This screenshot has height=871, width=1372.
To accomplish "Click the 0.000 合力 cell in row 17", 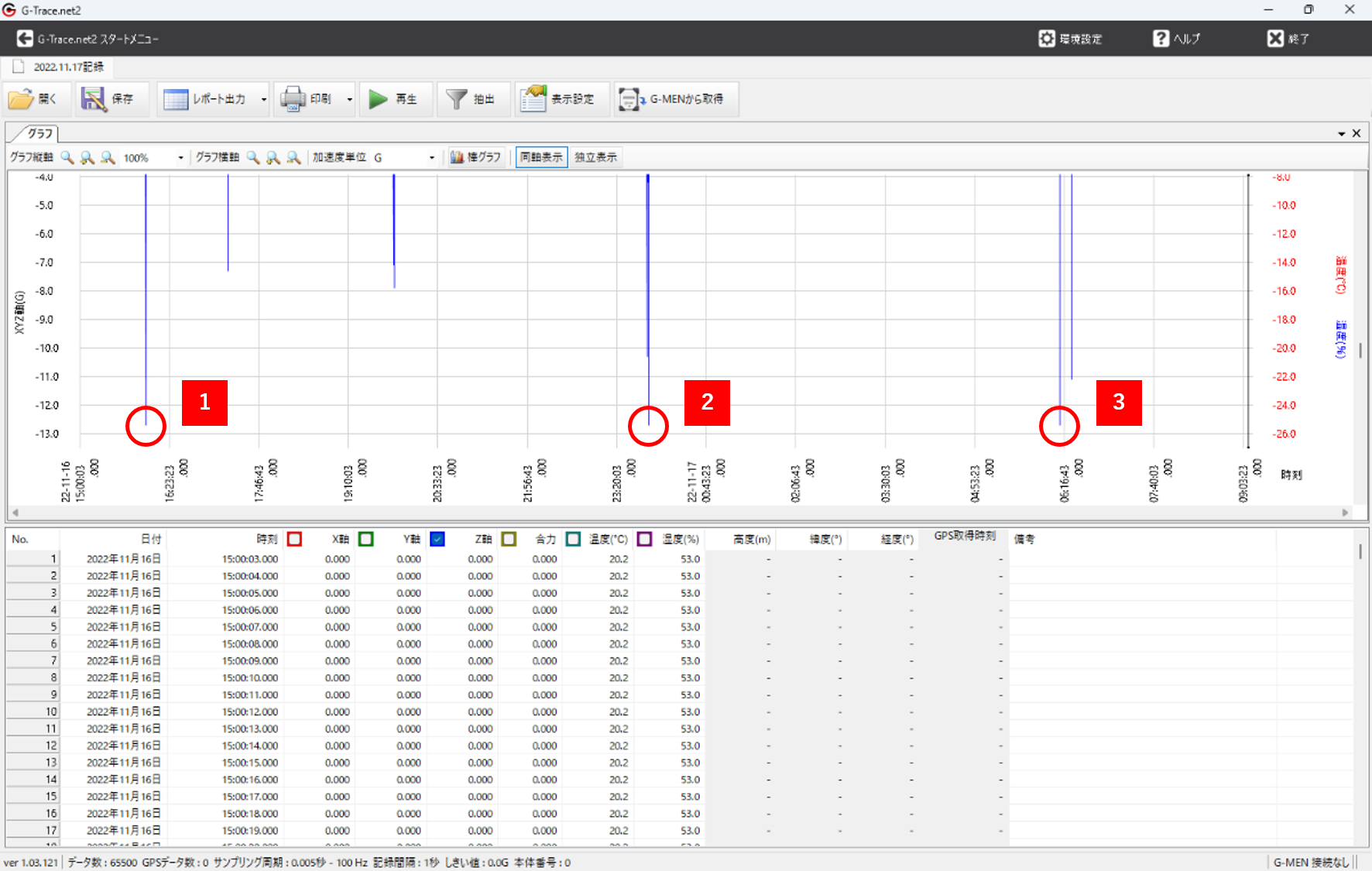I will click(x=544, y=831).
